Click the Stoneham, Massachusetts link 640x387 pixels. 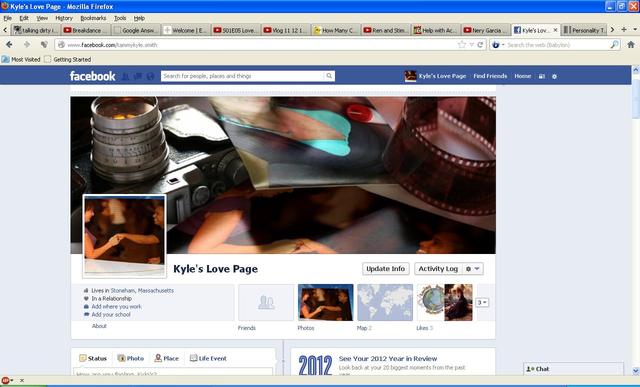142,291
